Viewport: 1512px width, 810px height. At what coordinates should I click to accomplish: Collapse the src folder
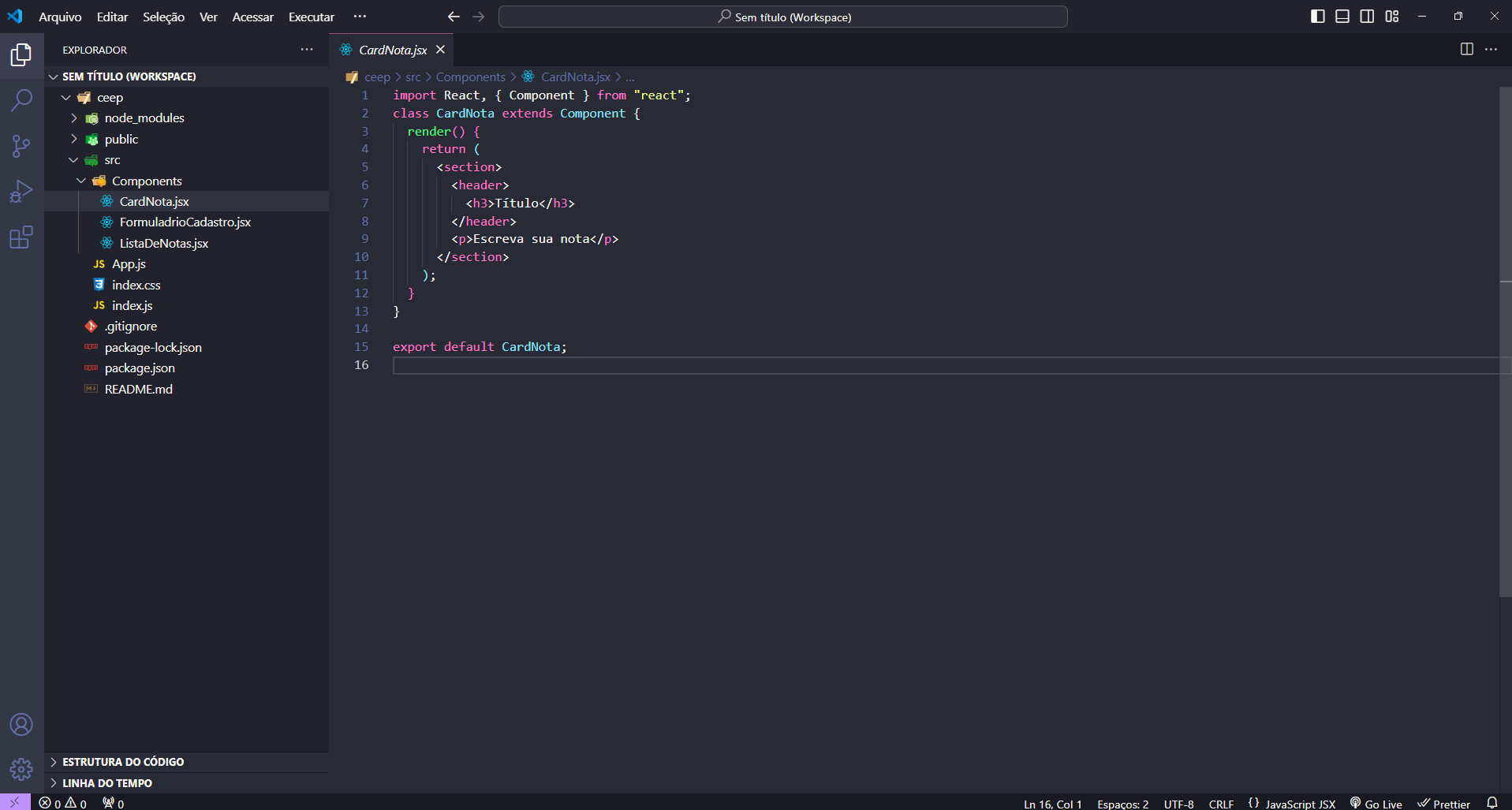186,160
